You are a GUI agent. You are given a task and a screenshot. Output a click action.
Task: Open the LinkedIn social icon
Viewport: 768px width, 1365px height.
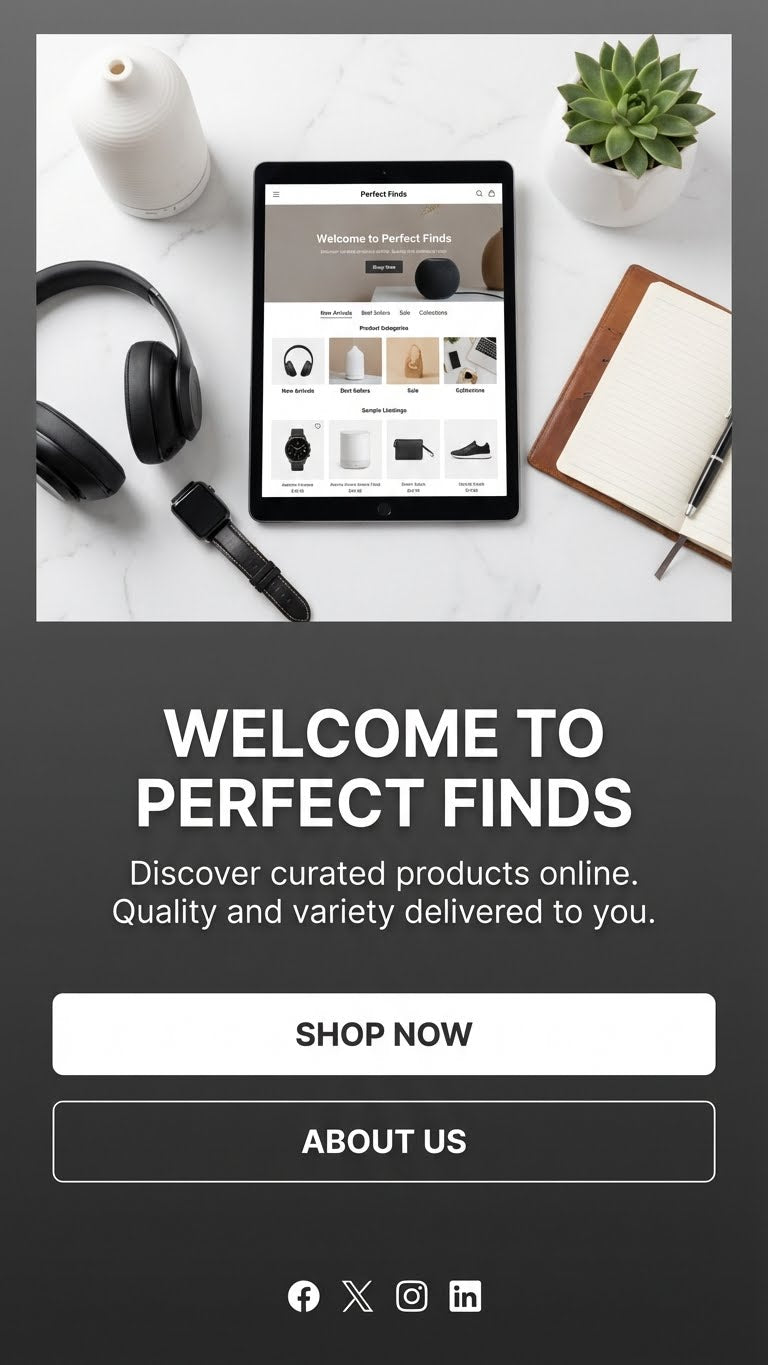tap(465, 1296)
